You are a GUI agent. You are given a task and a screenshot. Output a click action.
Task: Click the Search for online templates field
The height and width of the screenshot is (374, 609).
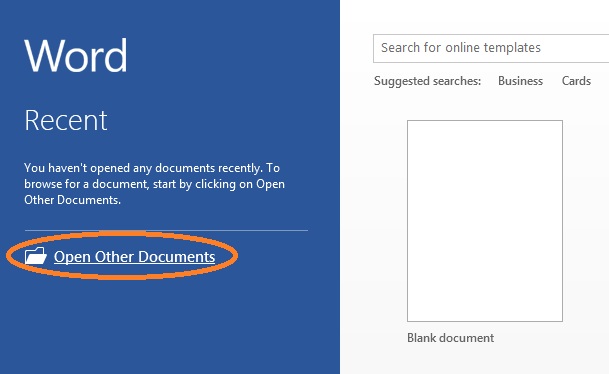(491, 48)
